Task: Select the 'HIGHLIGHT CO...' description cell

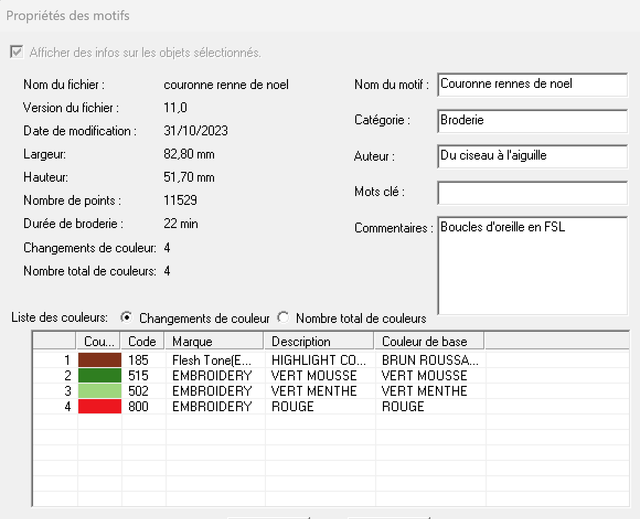Action: coord(320,359)
